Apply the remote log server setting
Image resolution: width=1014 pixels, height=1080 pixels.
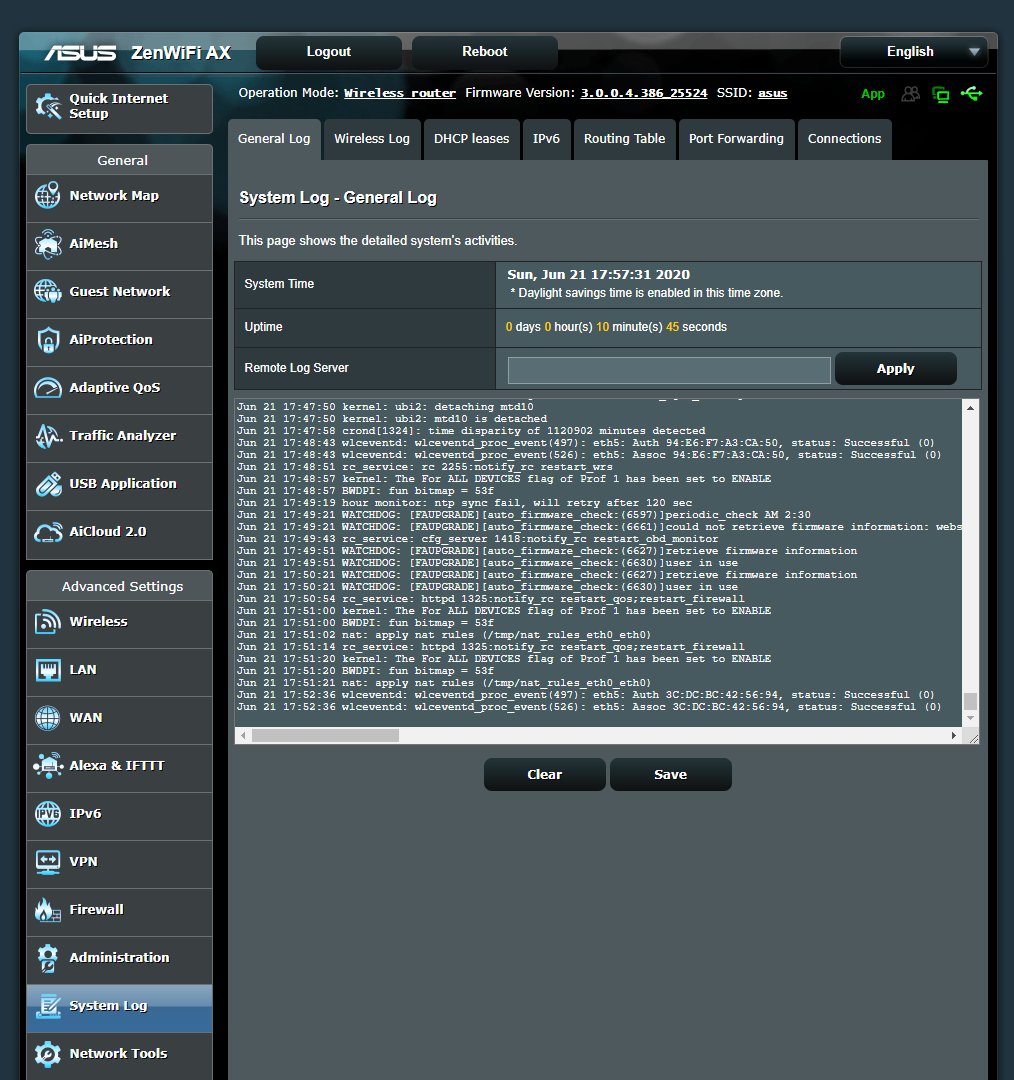click(x=896, y=368)
